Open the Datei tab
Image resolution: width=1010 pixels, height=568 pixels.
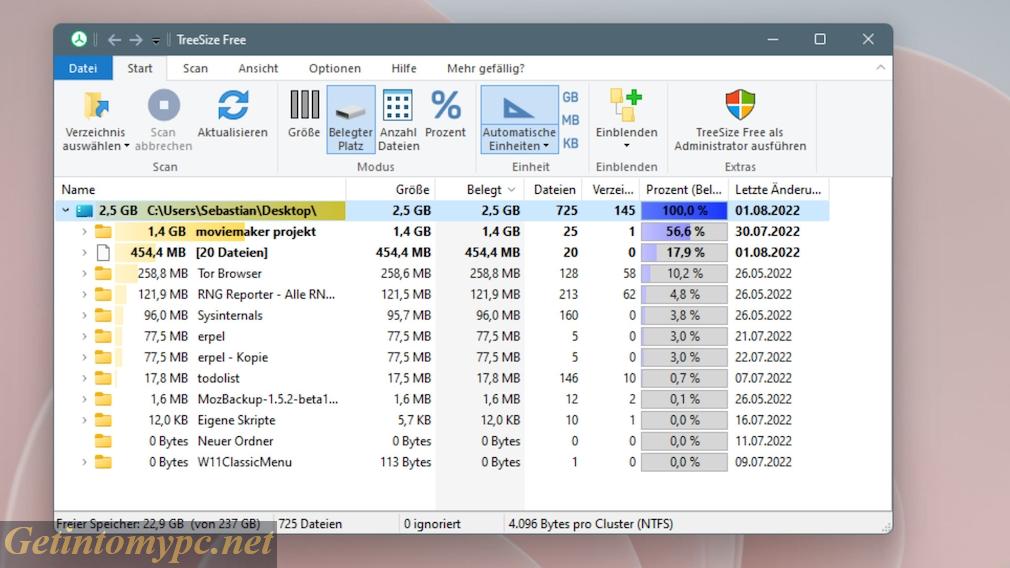tap(83, 68)
